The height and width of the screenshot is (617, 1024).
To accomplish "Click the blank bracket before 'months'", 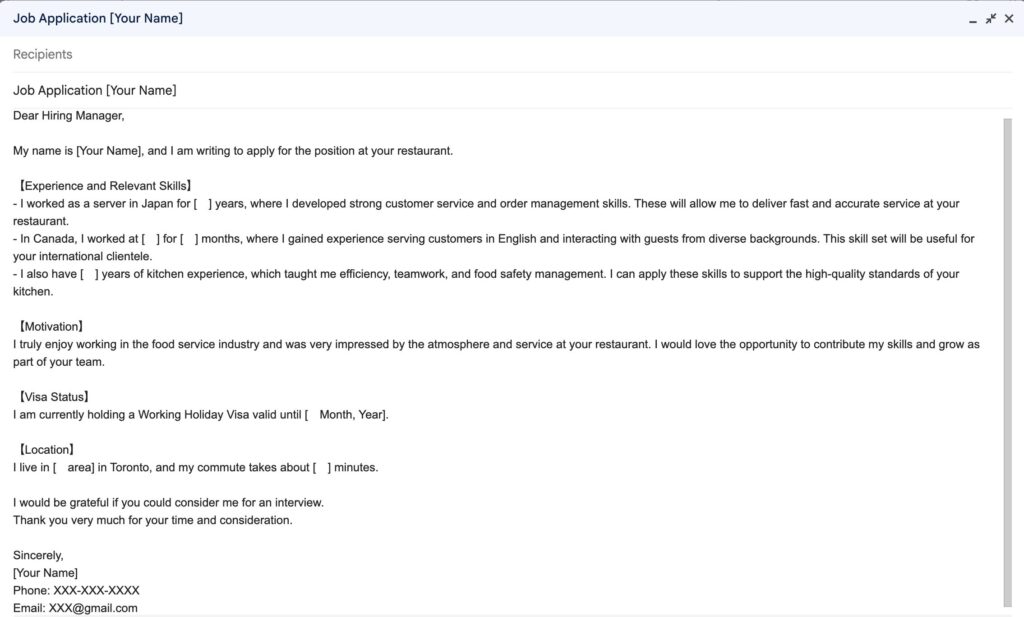I will point(189,239).
